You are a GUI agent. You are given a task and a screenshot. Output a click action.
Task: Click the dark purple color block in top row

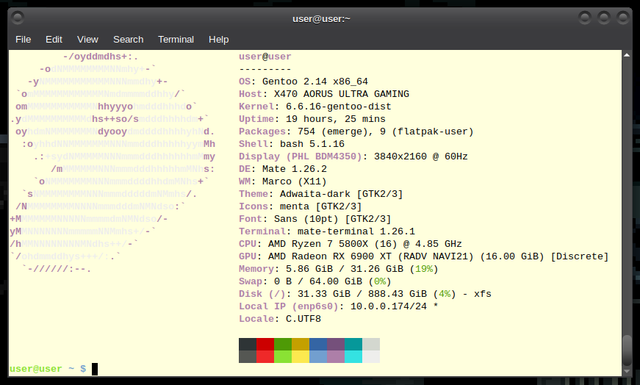[336, 344]
